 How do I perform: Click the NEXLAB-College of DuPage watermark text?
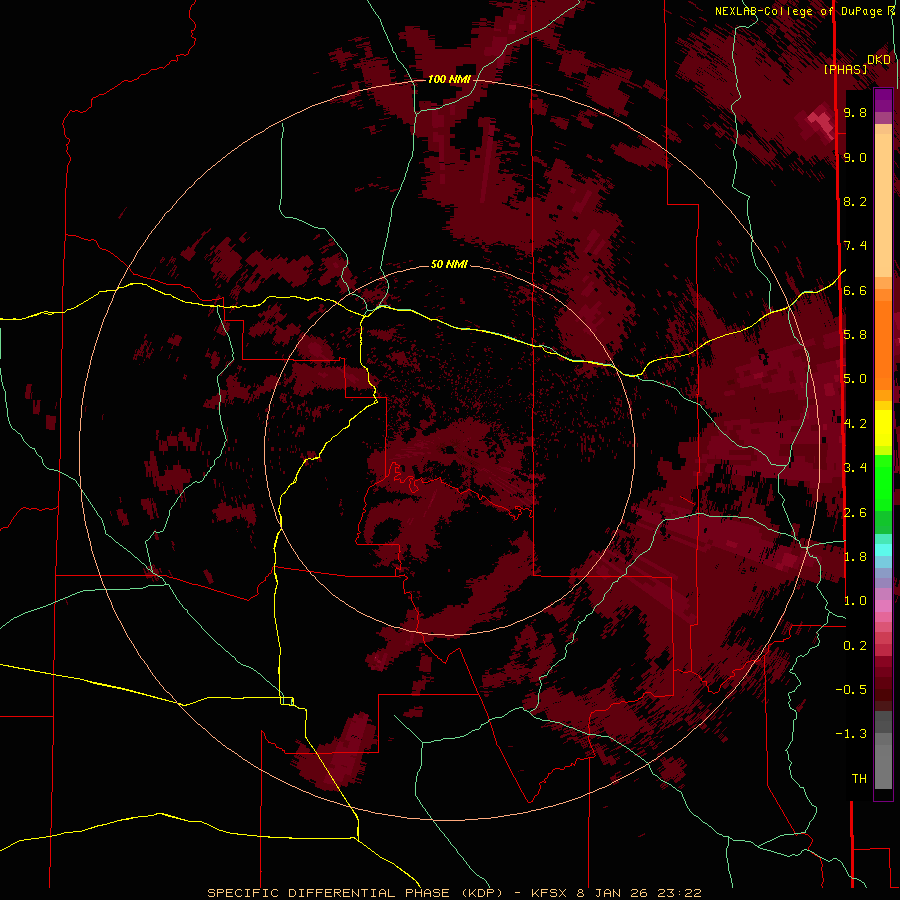[x=801, y=11]
